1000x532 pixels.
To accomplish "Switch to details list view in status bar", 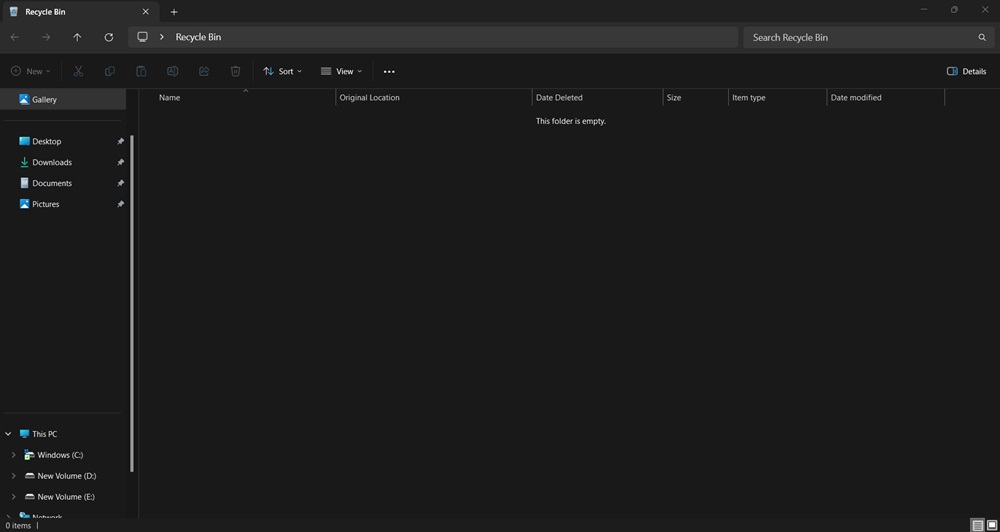I will (x=977, y=525).
